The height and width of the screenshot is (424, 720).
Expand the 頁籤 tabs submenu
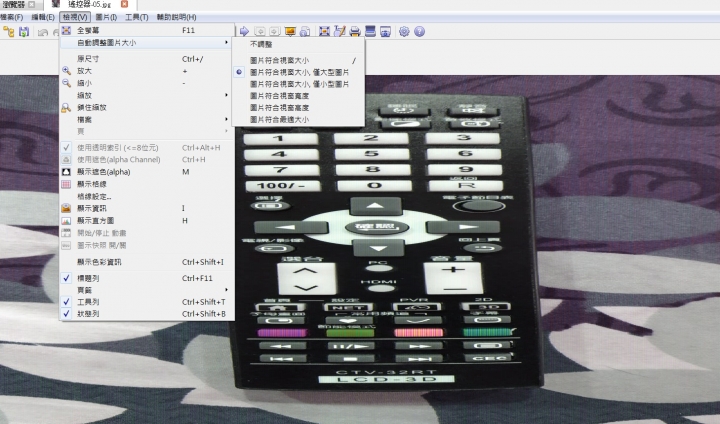[x=147, y=290]
